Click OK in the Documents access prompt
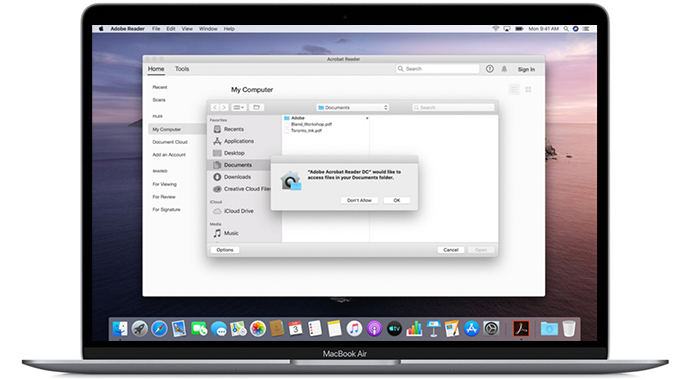This screenshot has height=380, width=690. pos(397,200)
